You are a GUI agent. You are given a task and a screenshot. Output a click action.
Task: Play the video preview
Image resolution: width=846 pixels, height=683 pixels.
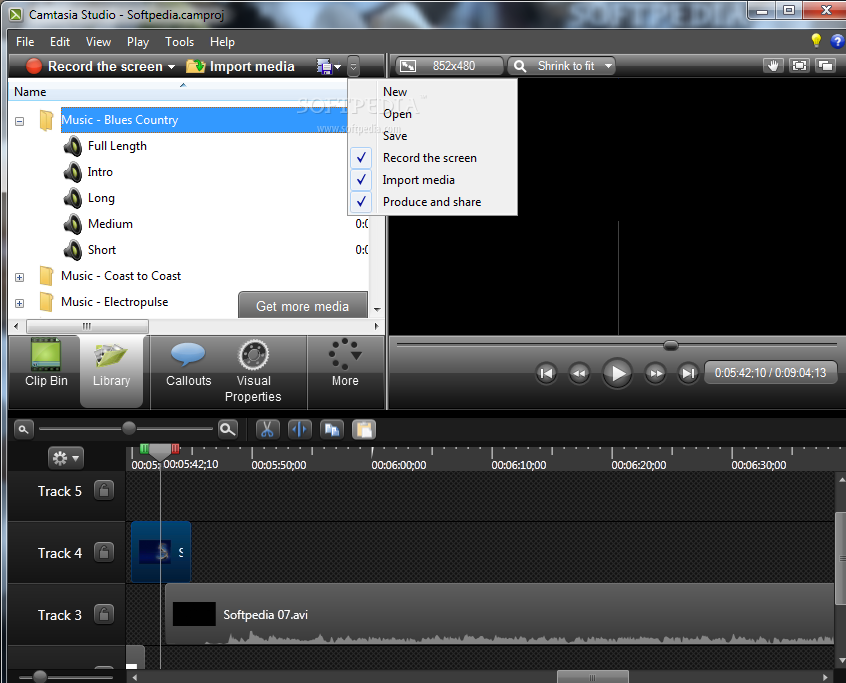click(x=617, y=373)
